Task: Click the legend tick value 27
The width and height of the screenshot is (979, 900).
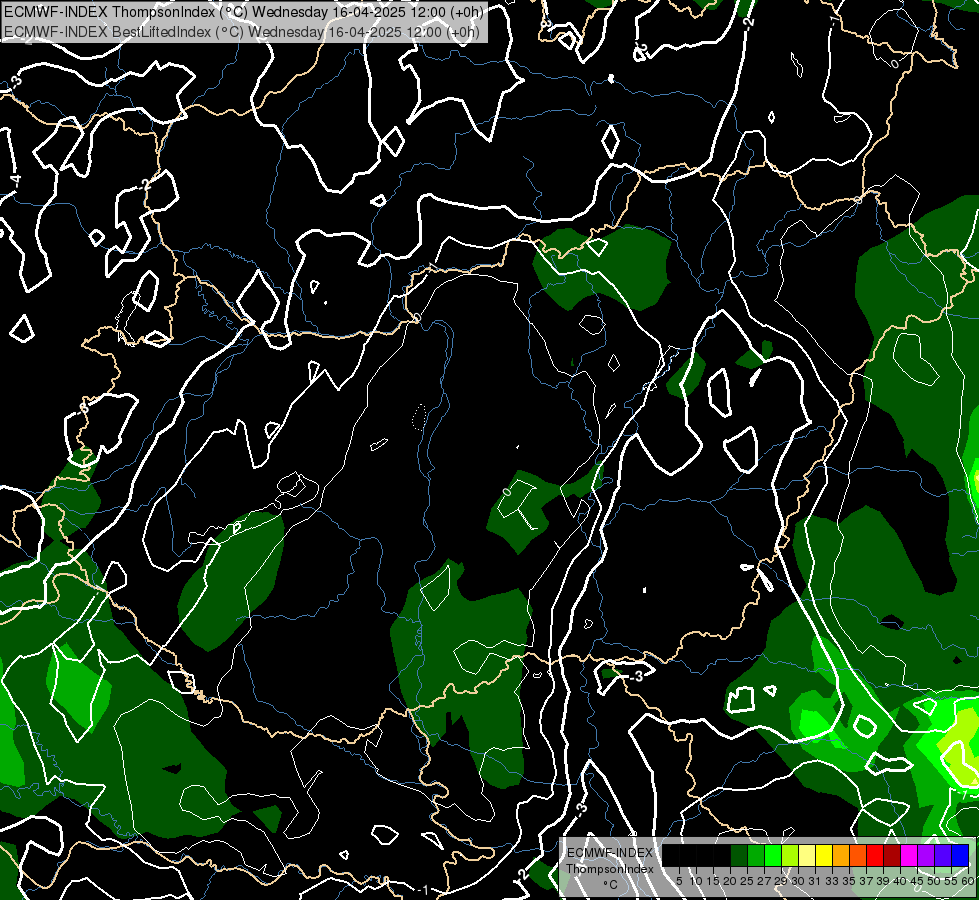Action: coord(764,881)
